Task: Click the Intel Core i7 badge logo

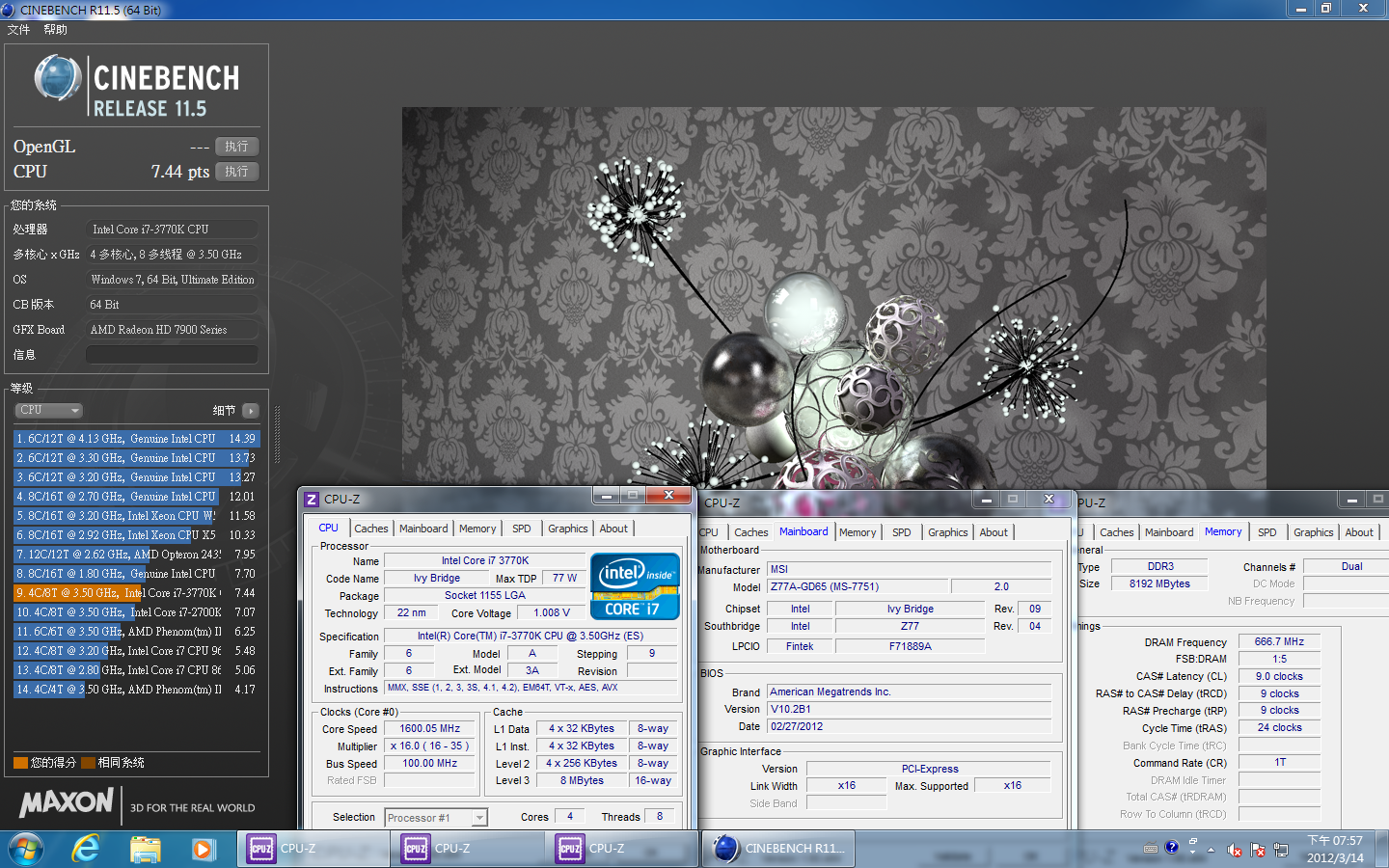Action: 635,586
